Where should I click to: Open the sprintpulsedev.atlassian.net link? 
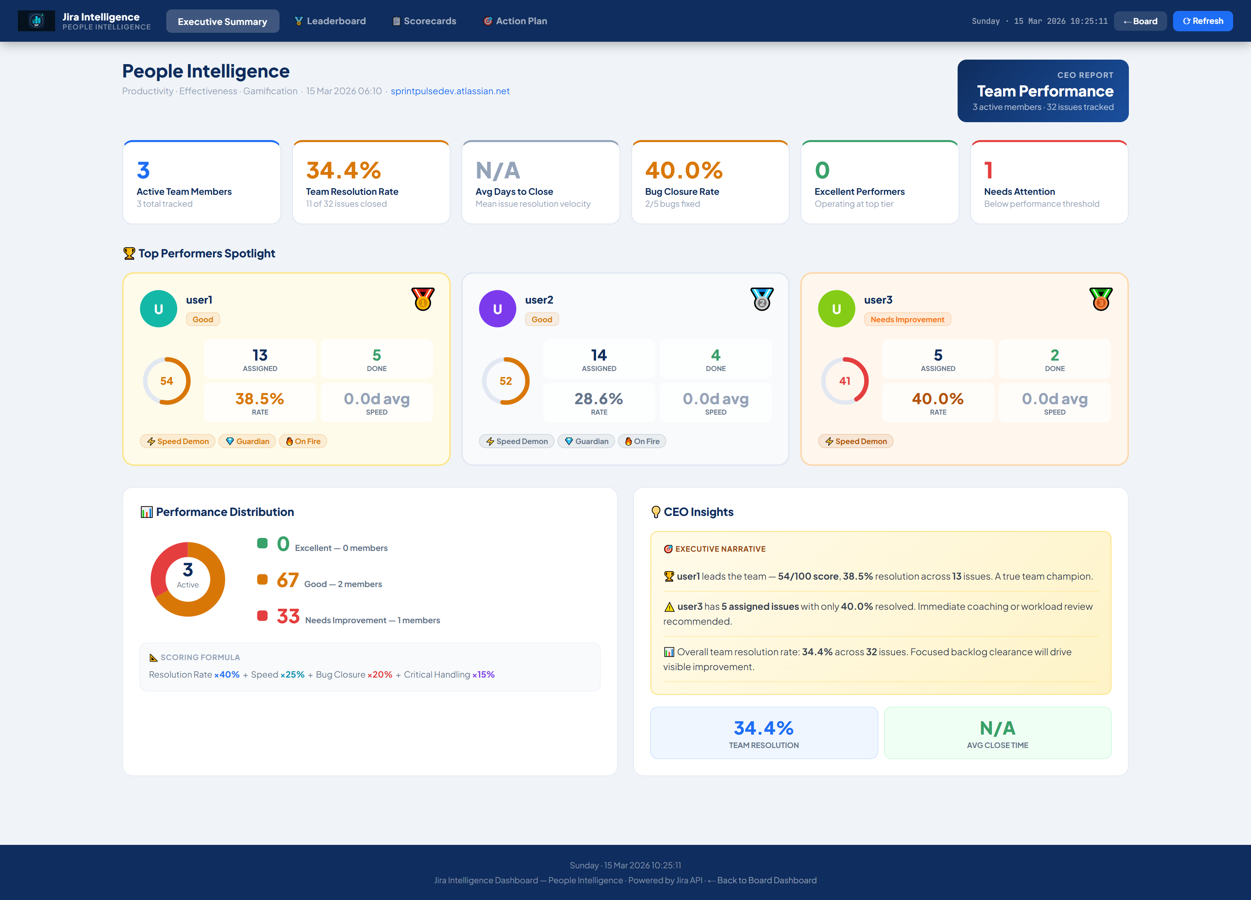click(450, 91)
